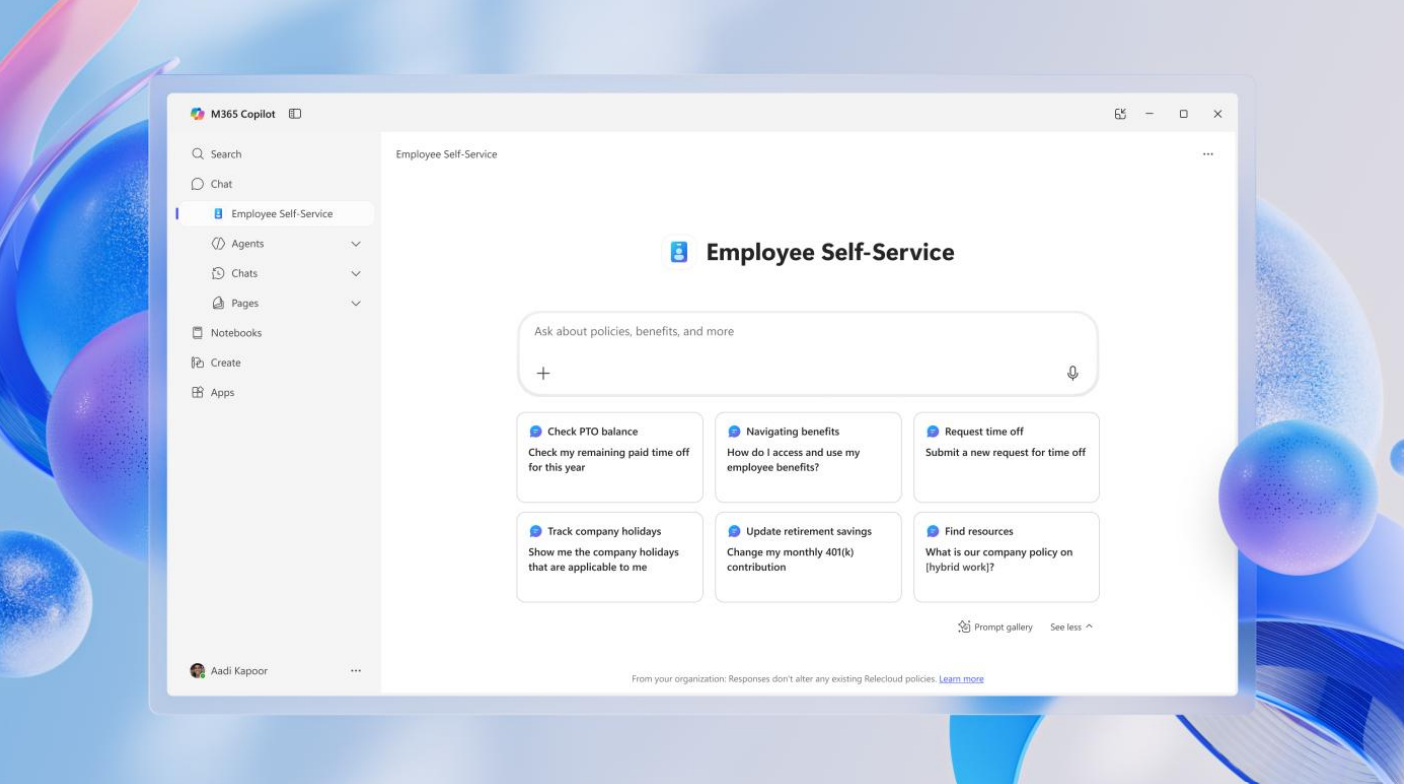
Task: Select the Navigating benefits prompt card
Action: point(808,457)
